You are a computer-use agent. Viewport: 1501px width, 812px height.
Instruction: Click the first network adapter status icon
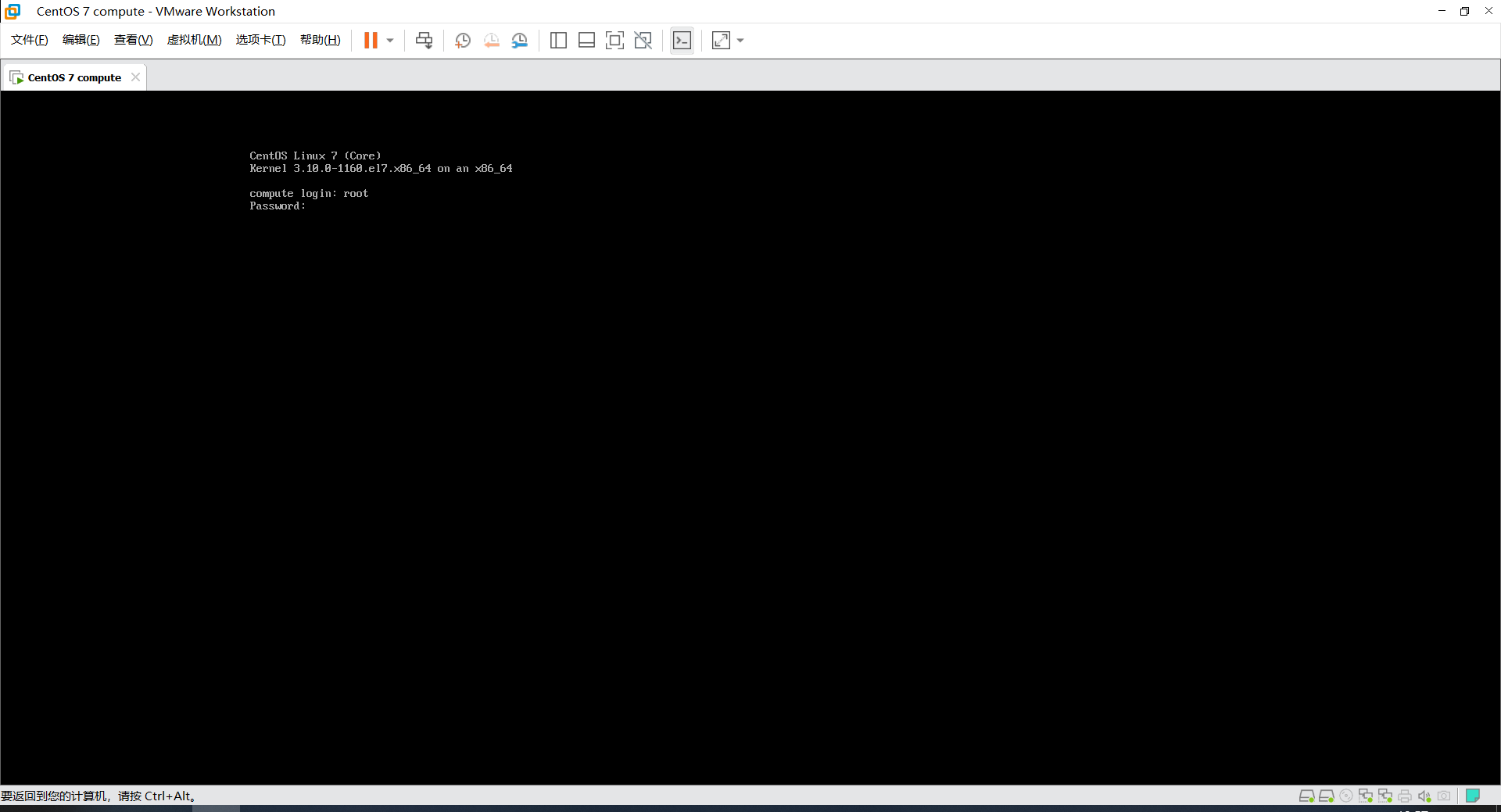pyautogui.click(x=1366, y=796)
